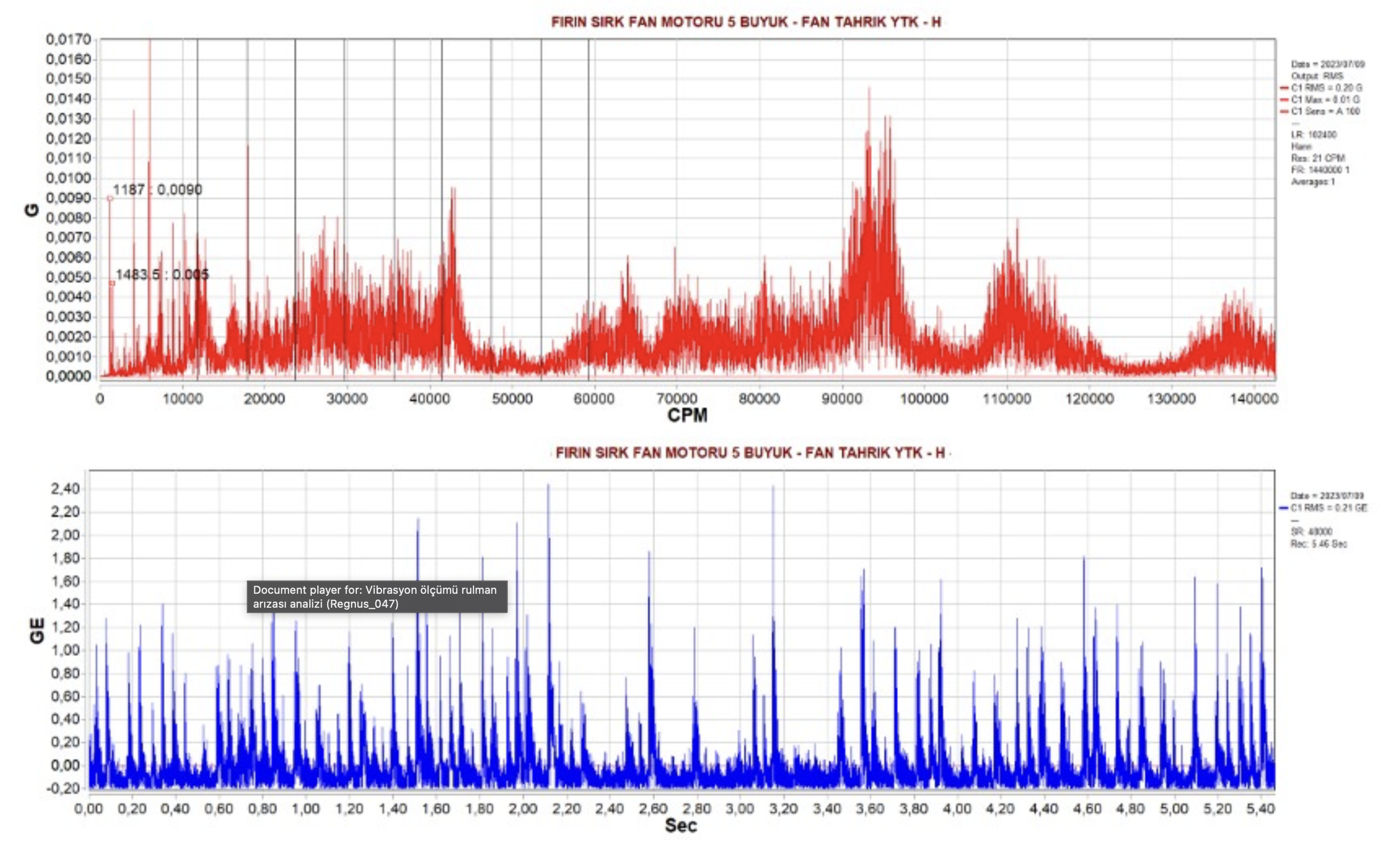Select the cursor label '1483,5 : 0,005'
Screen dimensions: 1400x849
point(162,275)
